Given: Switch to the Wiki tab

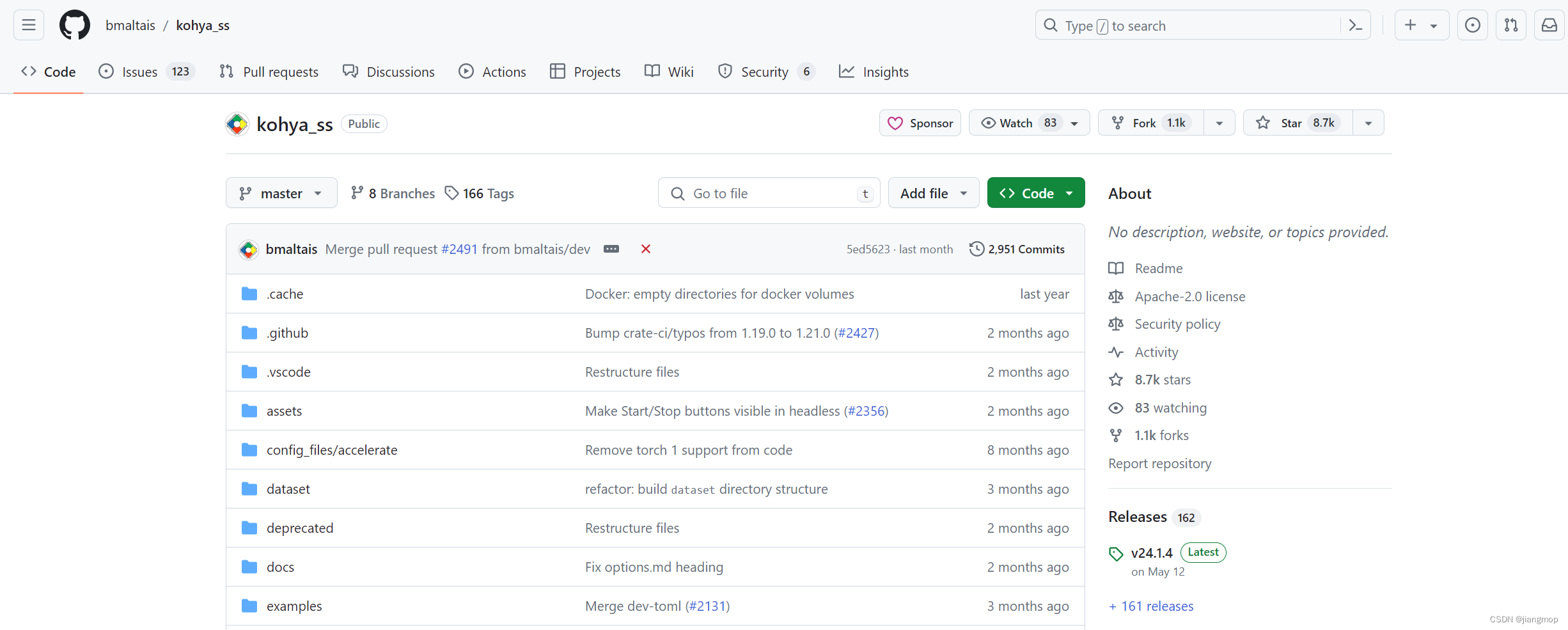Looking at the screenshot, I should pos(669,72).
